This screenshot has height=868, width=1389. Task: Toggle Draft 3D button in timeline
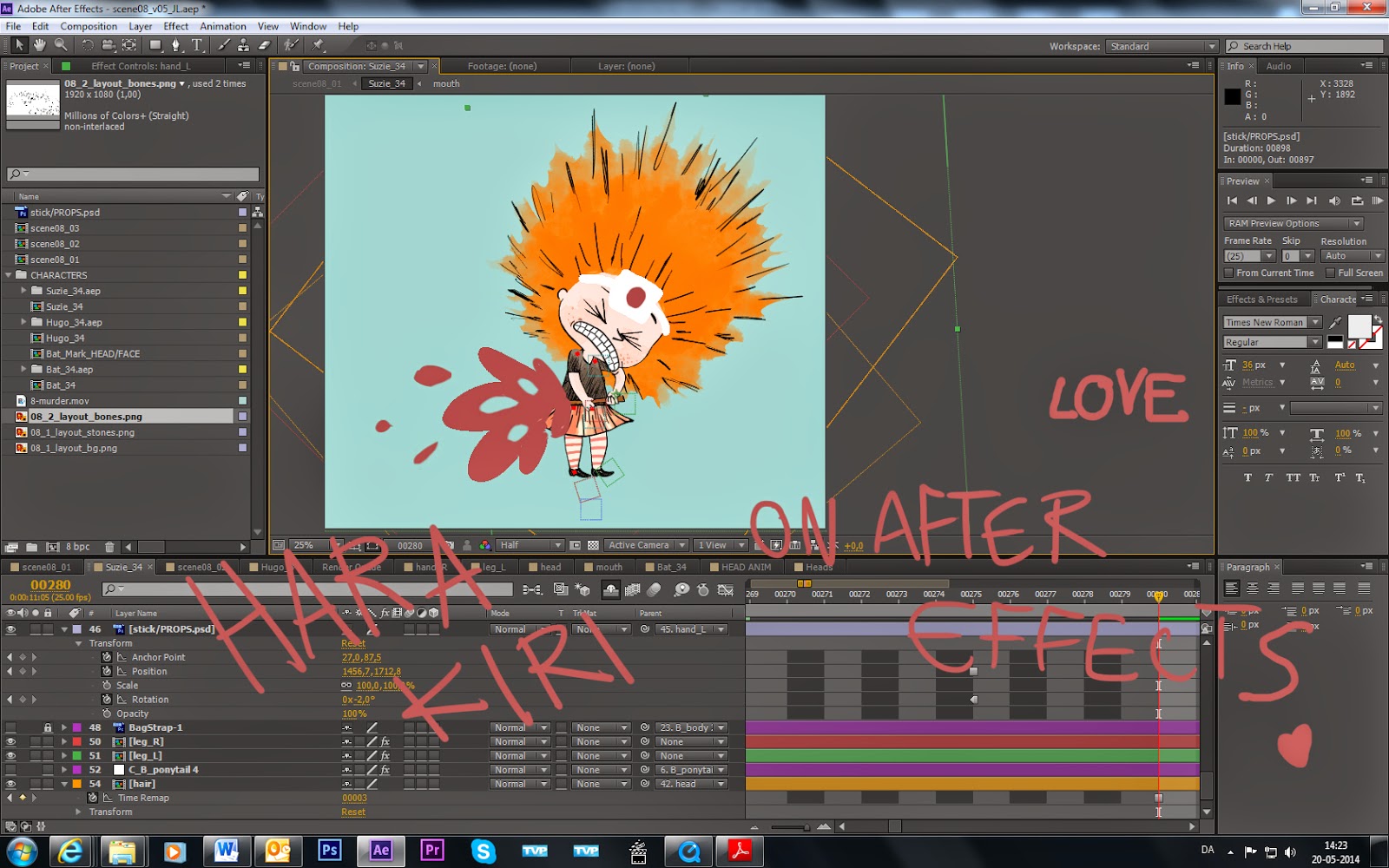[x=583, y=590]
